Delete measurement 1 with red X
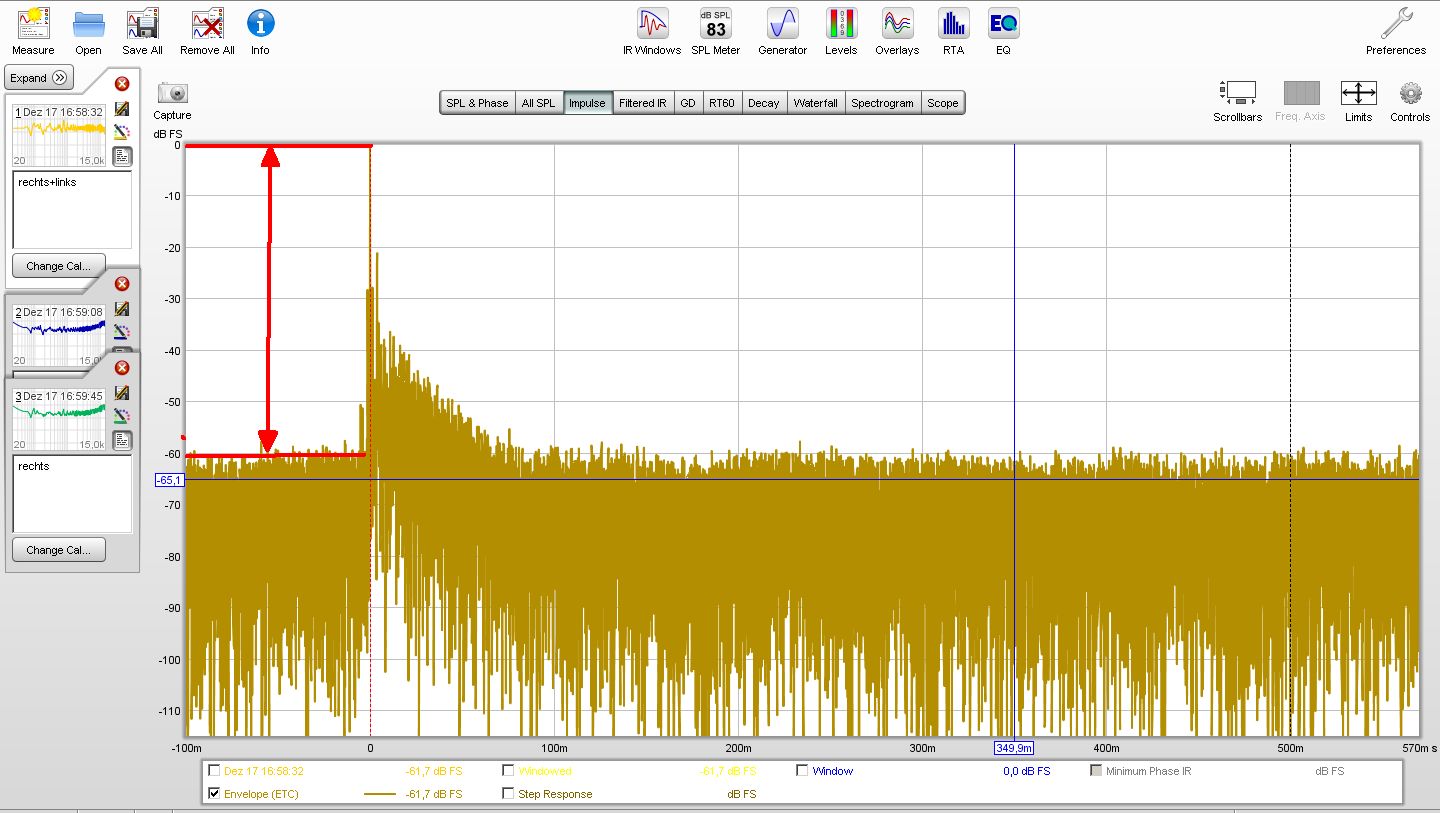Image resolution: width=1440 pixels, height=813 pixels. (x=122, y=84)
